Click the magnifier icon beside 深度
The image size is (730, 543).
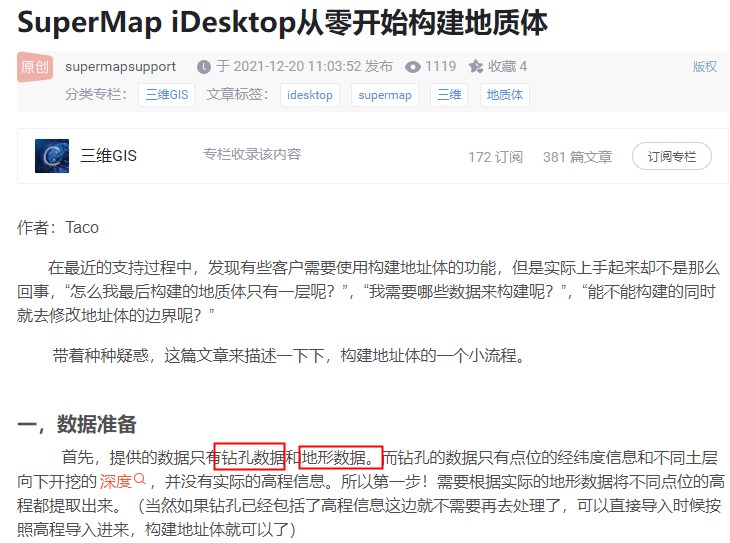pos(140,478)
